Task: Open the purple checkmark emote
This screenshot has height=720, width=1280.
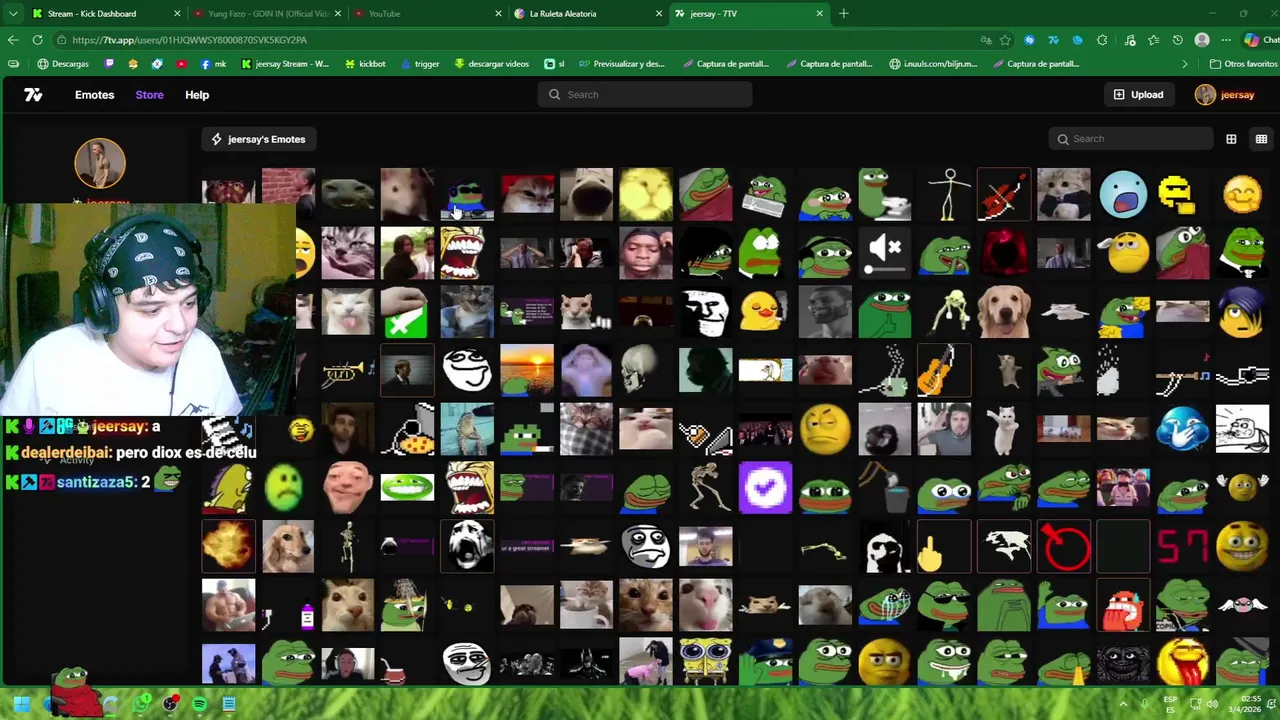Action: pos(765,489)
